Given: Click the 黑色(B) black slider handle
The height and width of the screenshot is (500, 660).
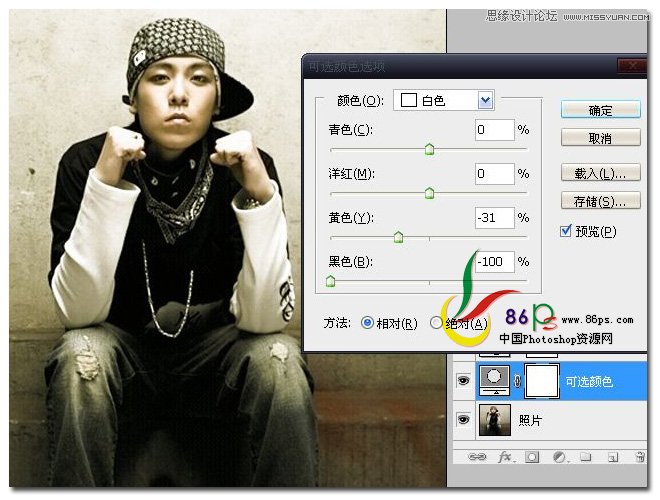Looking at the screenshot, I should (330, 281).
